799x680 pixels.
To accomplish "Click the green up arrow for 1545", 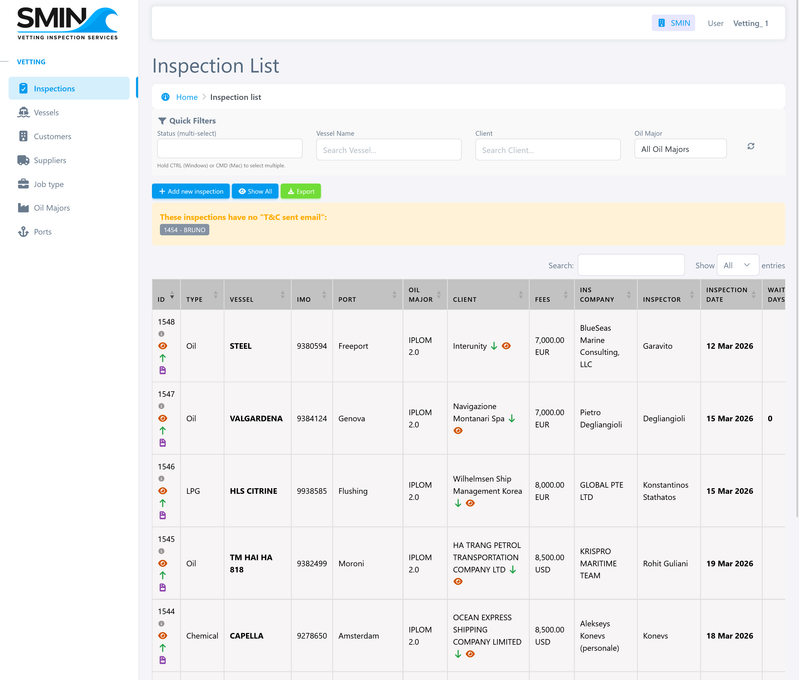I will pyautogui.click(x=163, y=575).
